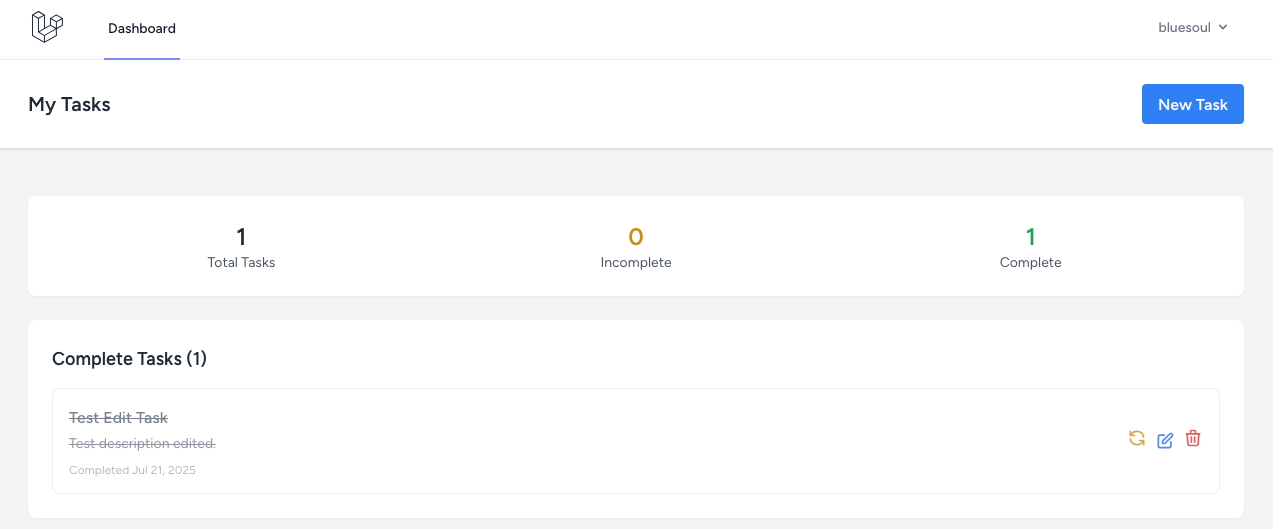Screen dimensions: 1273x529
Task: Click the Completed Jul 21, 2025 date
Action: (132, 470)
